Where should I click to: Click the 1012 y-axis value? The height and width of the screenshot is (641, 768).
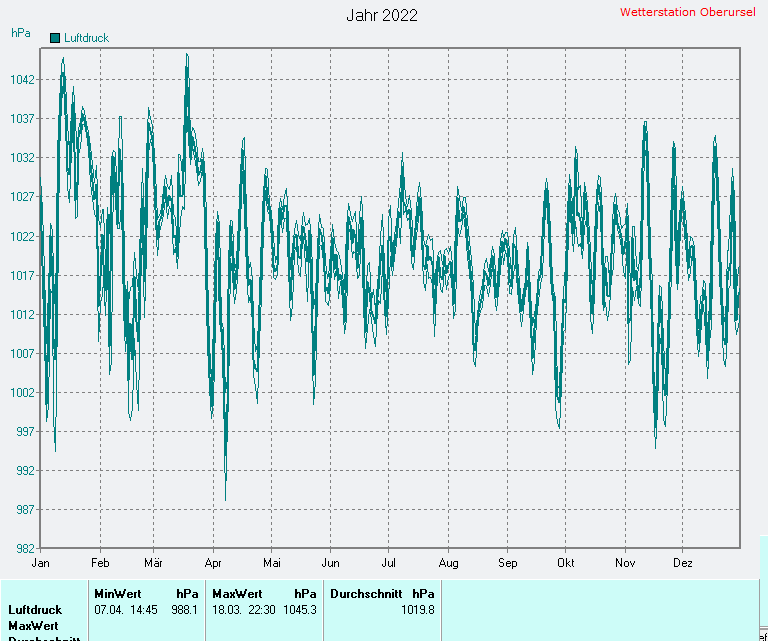coord(23,314)
